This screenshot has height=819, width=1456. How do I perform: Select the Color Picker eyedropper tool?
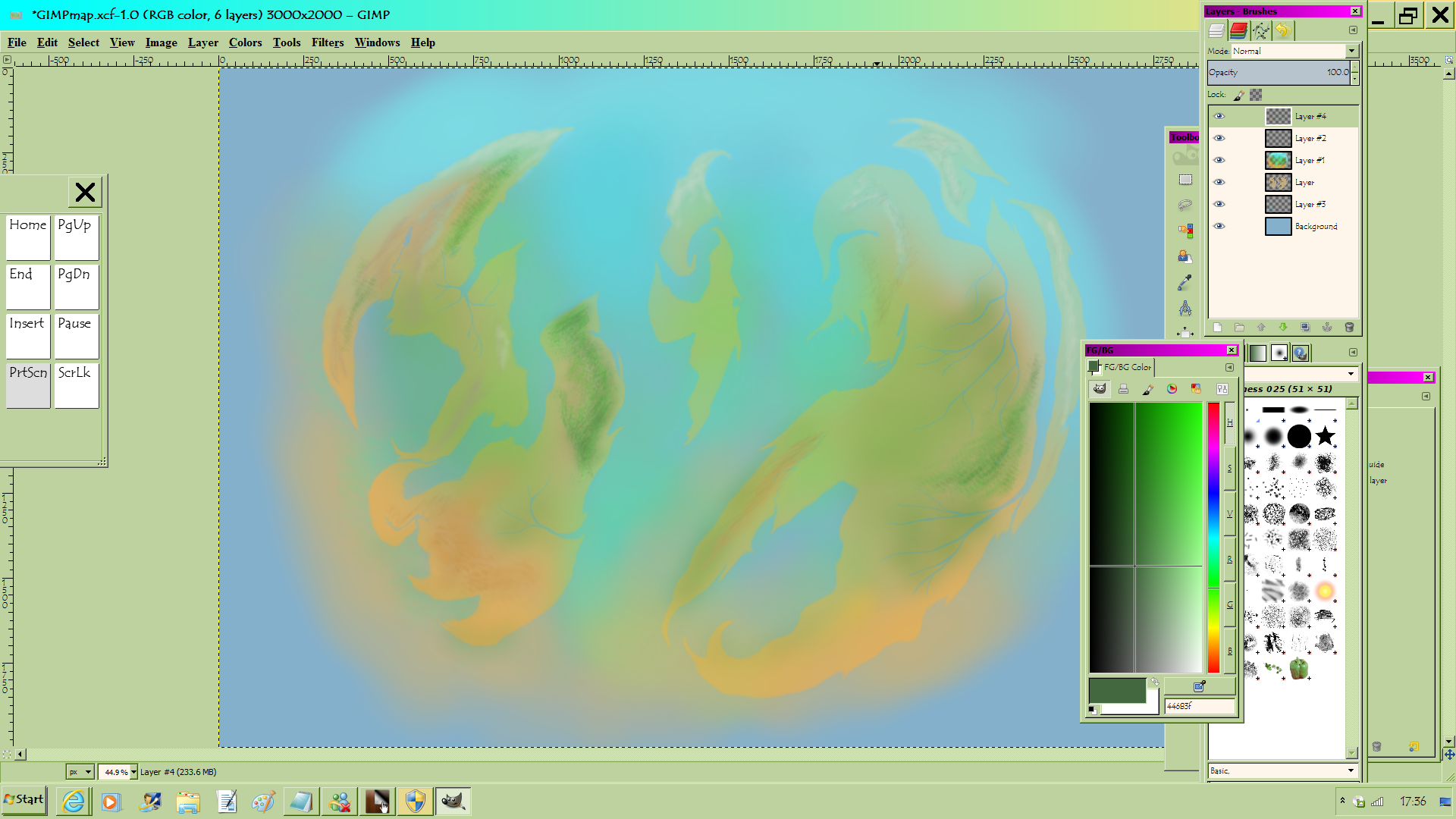pyautogui.click(x=1185, y=282)
